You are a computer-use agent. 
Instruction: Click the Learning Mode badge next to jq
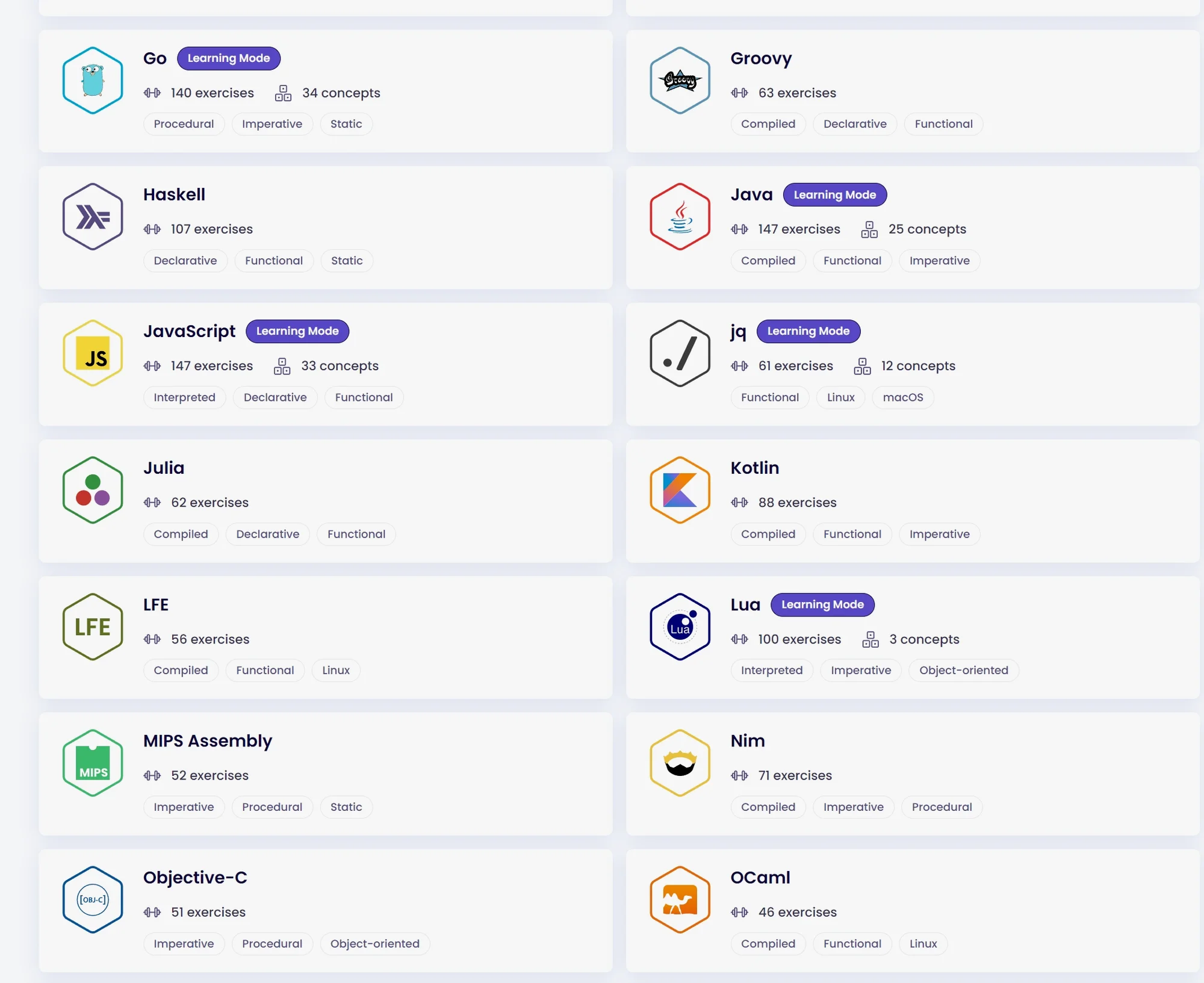pyautogui.click(x=808, y=331)
